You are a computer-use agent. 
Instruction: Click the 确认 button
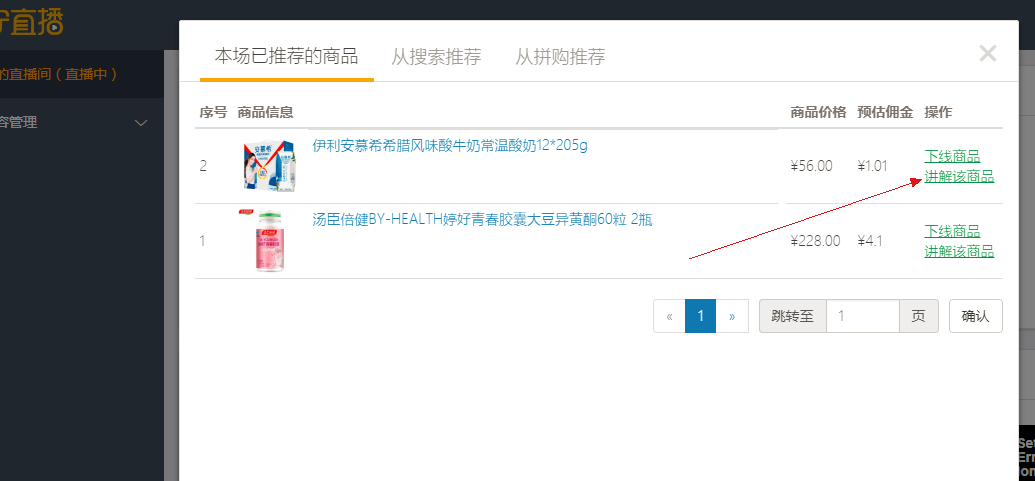[976, 316]
